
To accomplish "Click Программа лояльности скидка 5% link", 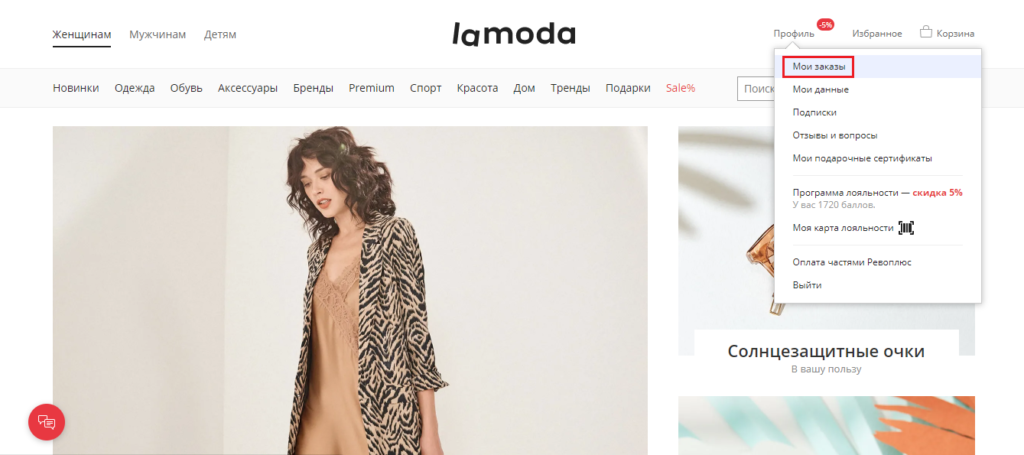I will tap(877, 193).
